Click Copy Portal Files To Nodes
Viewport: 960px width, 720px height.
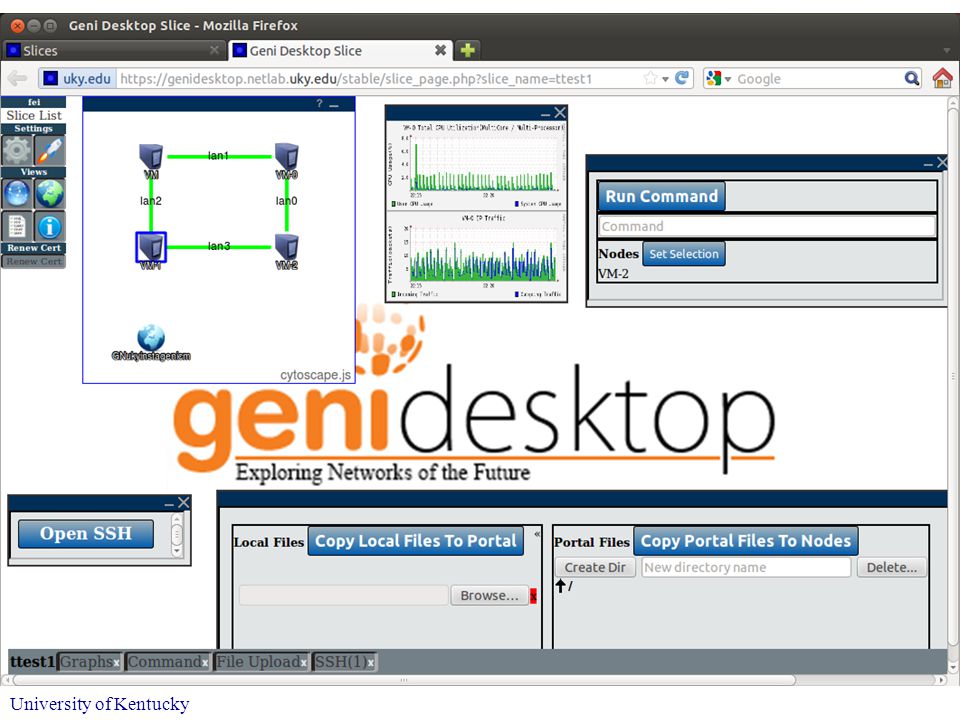[x=746, y=541]
